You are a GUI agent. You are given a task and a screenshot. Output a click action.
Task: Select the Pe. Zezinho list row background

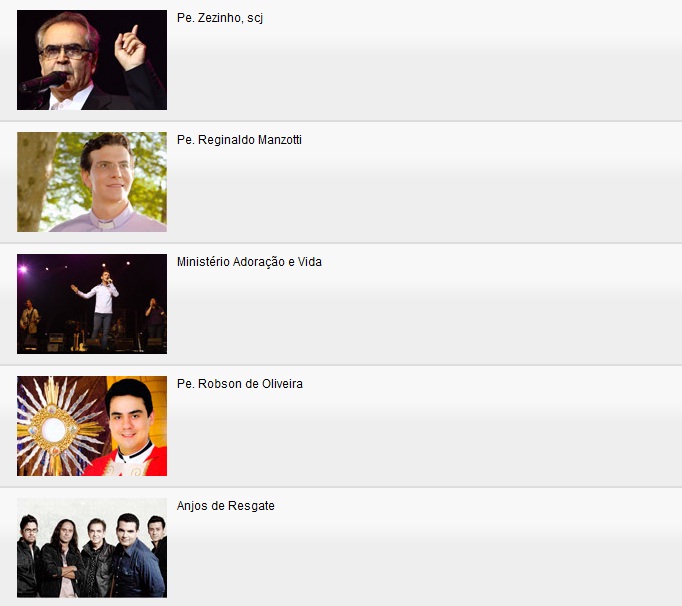[341, 60]
